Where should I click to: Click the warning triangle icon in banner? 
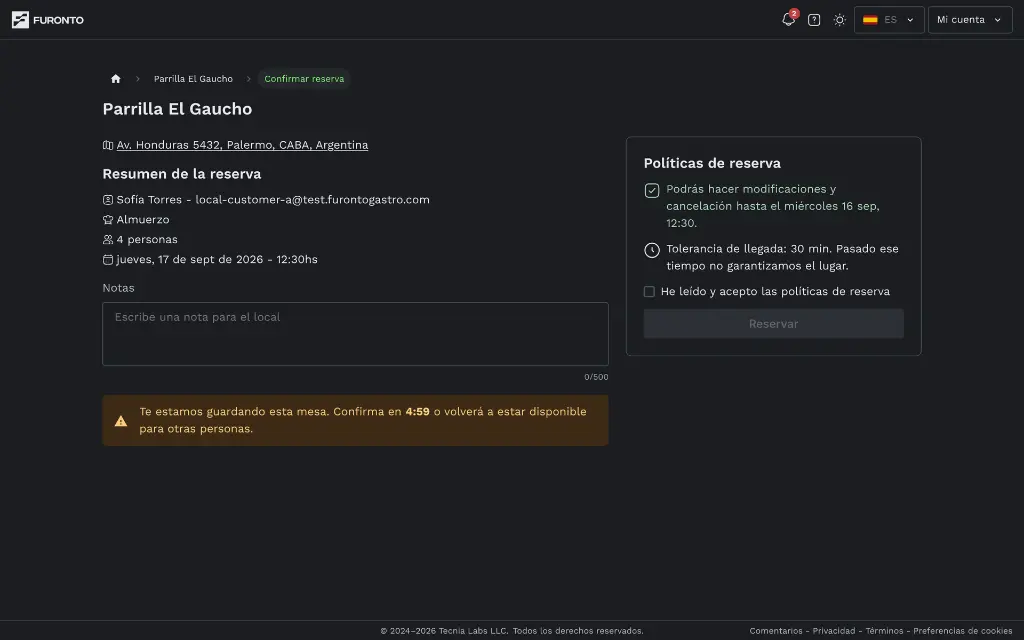pos(121,421)
